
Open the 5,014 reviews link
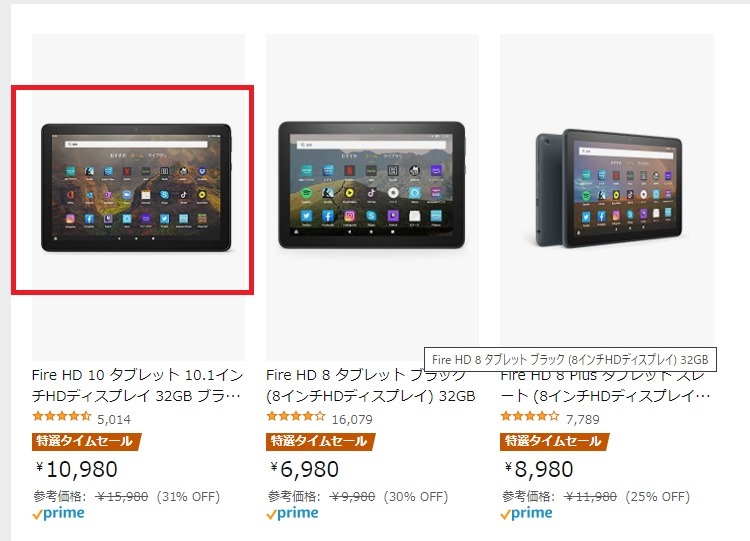114,420
